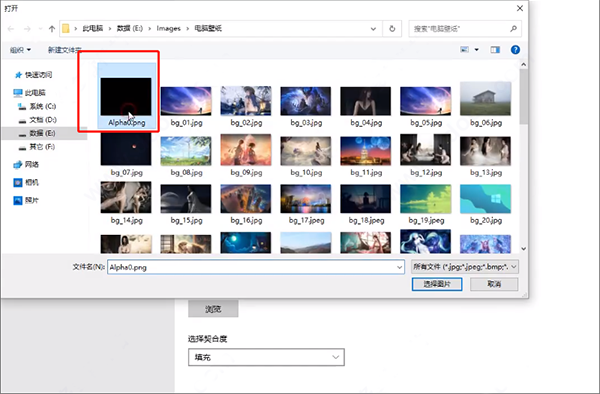Select the bg_05.jpg thumbnail
This screenshot has height=394, width=600.
[x=426, y=101]
